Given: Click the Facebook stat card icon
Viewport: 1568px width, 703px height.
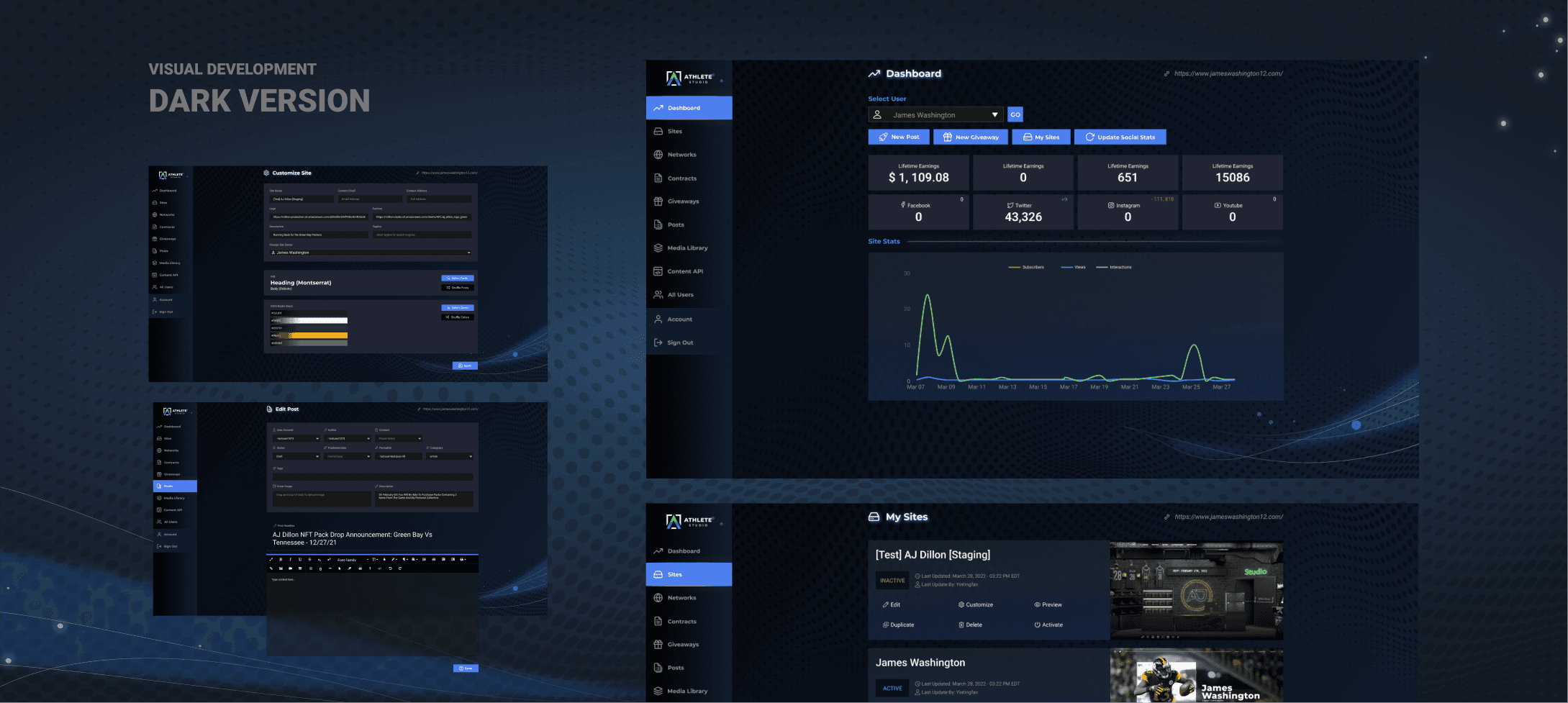Looking at the screenshot, I should [903, 205].
